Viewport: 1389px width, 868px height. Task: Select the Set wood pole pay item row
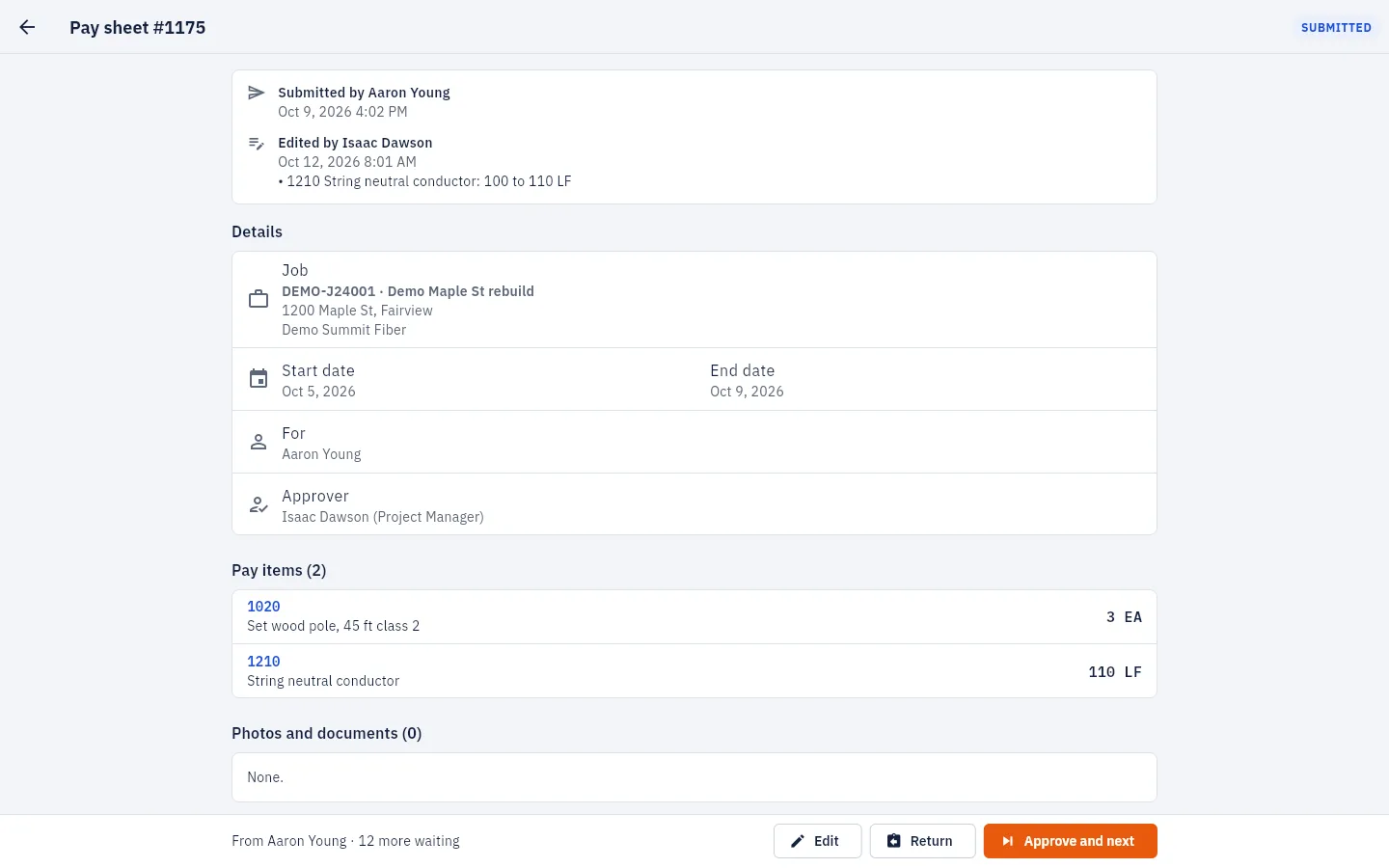coord(694,616)
